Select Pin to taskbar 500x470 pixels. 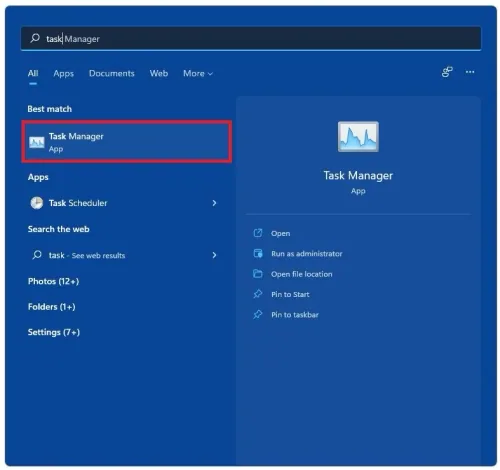(295, 315)
